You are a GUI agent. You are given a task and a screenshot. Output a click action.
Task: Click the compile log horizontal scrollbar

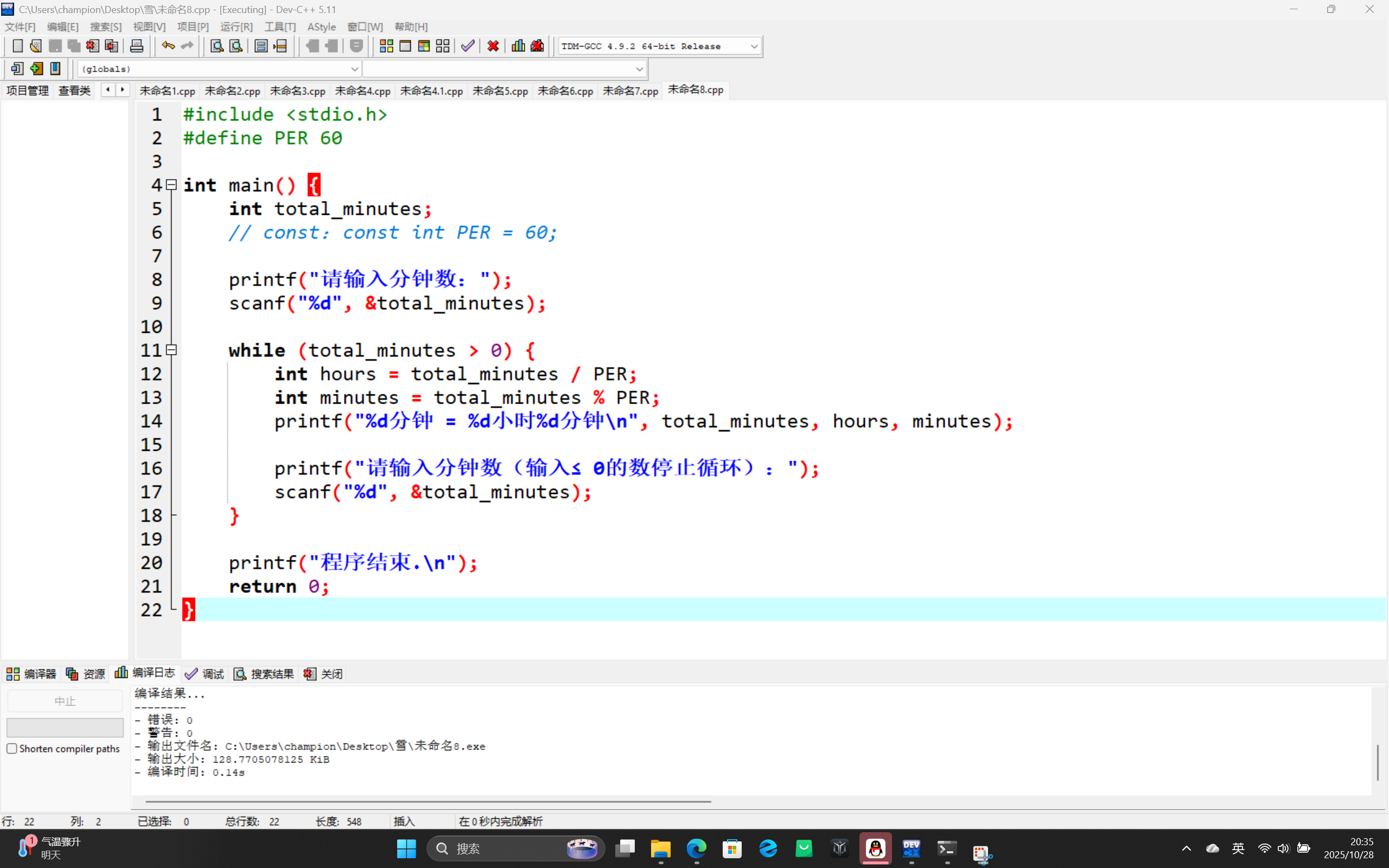click(x=428, y=801)
